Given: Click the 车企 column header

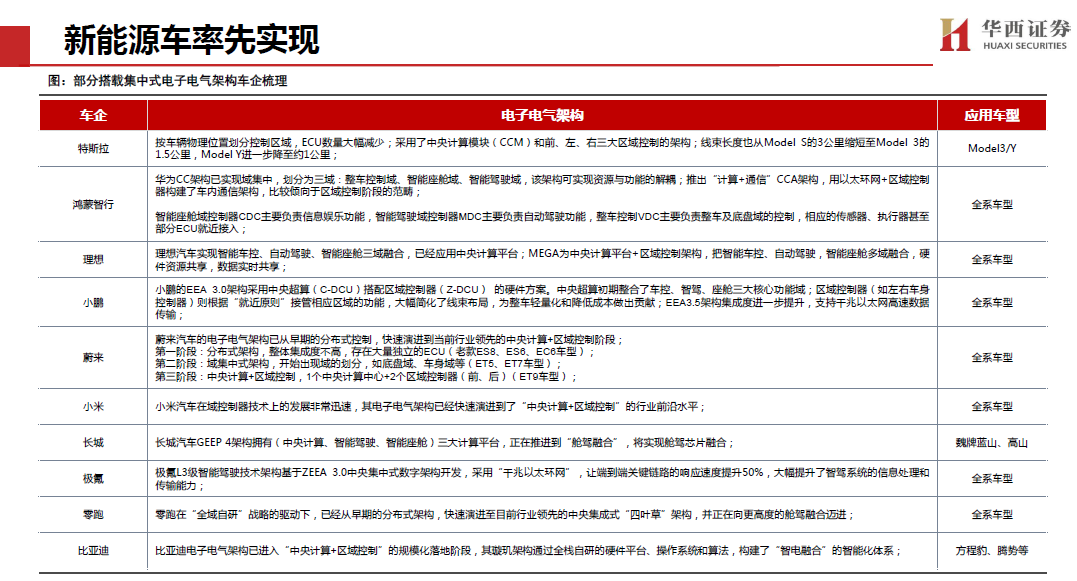Looking at the screenshot, I should pos(93,115).
